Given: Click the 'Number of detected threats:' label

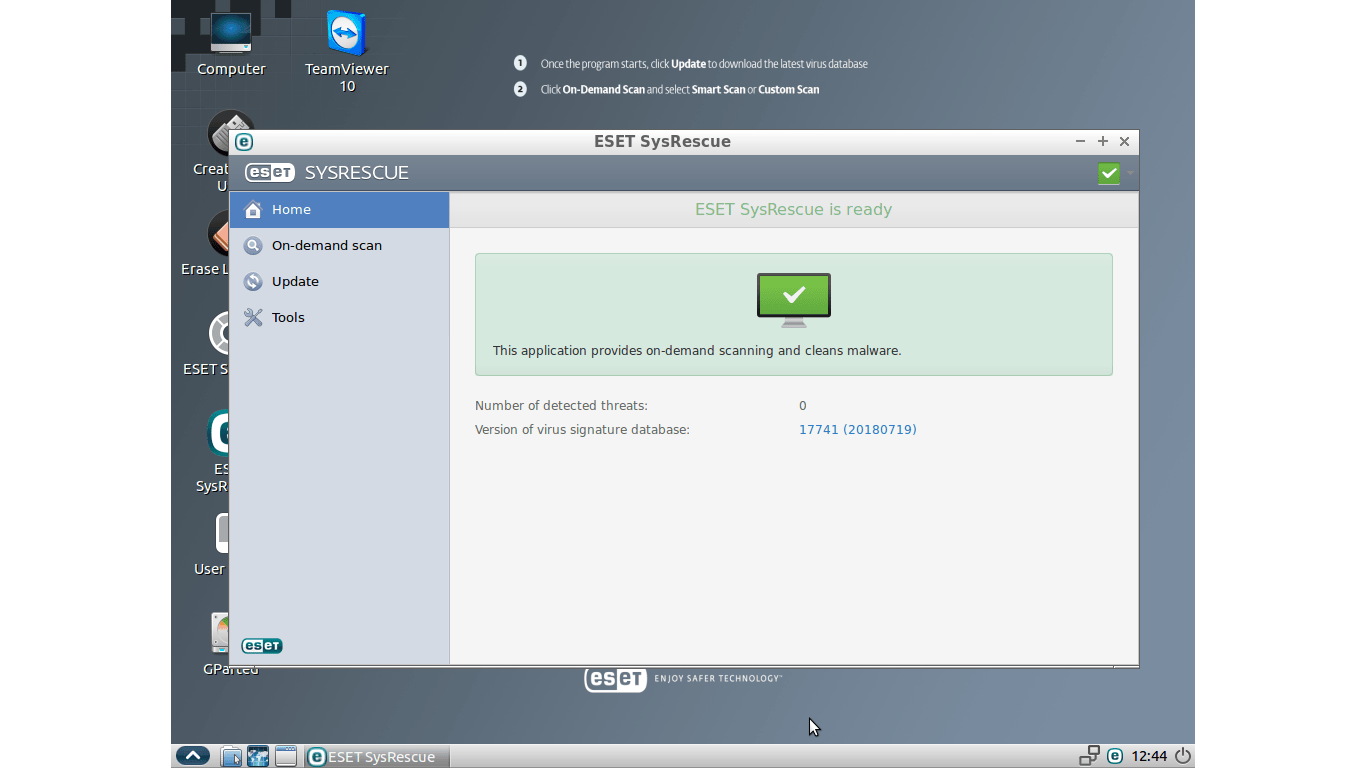Looking at the screenshot, I should 561,406.
